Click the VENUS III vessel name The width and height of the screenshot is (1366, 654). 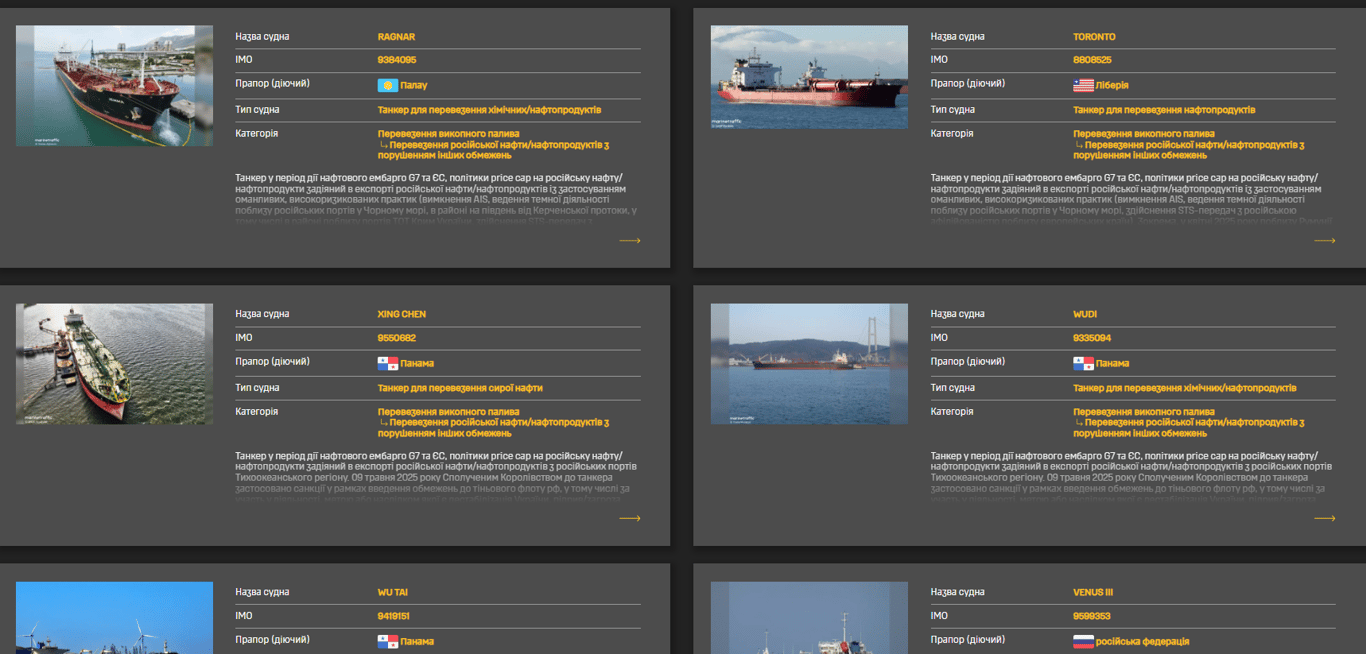tap(1093, 593)
